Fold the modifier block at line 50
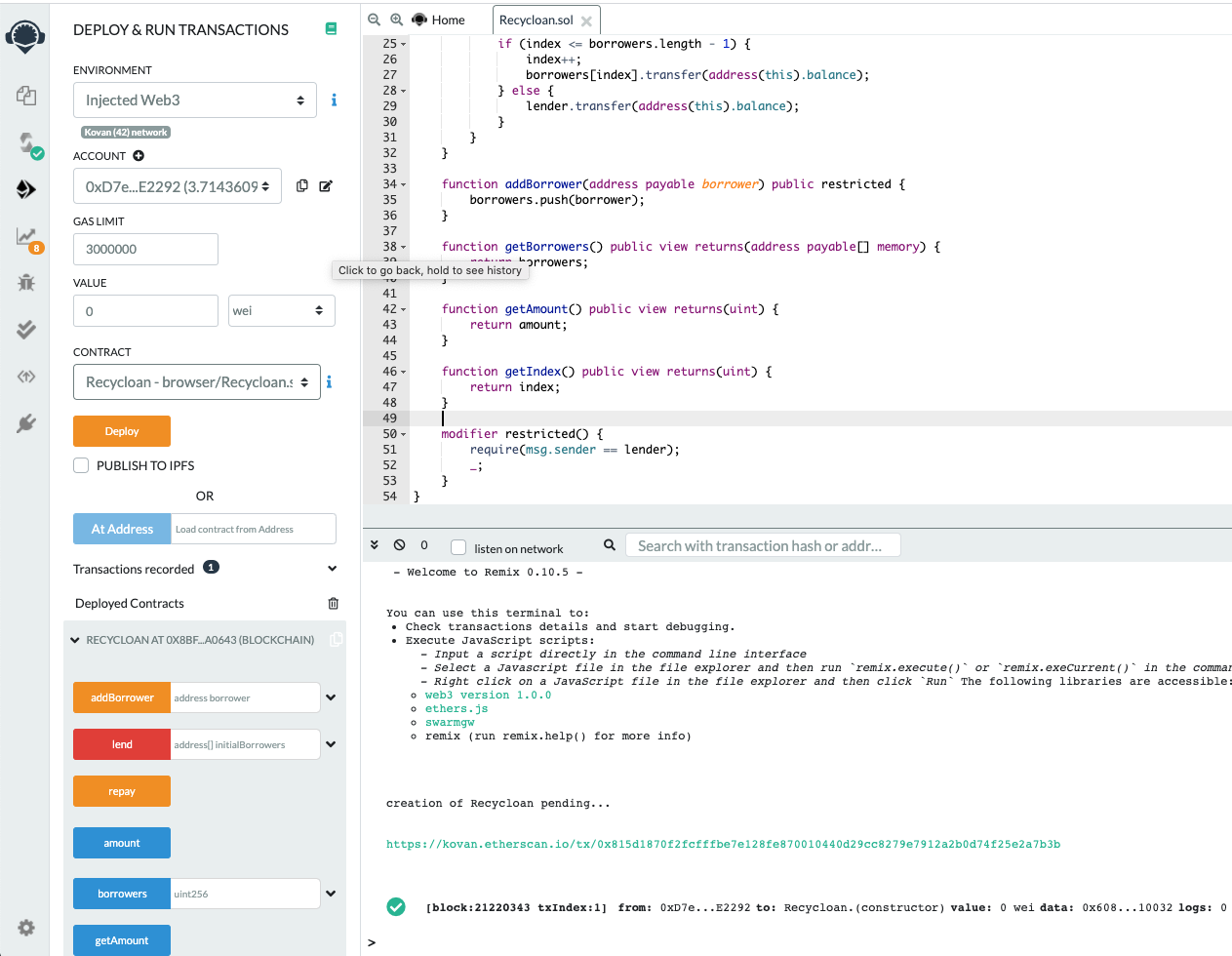This screenshot has height=956, width=1232. pos(404,434)
